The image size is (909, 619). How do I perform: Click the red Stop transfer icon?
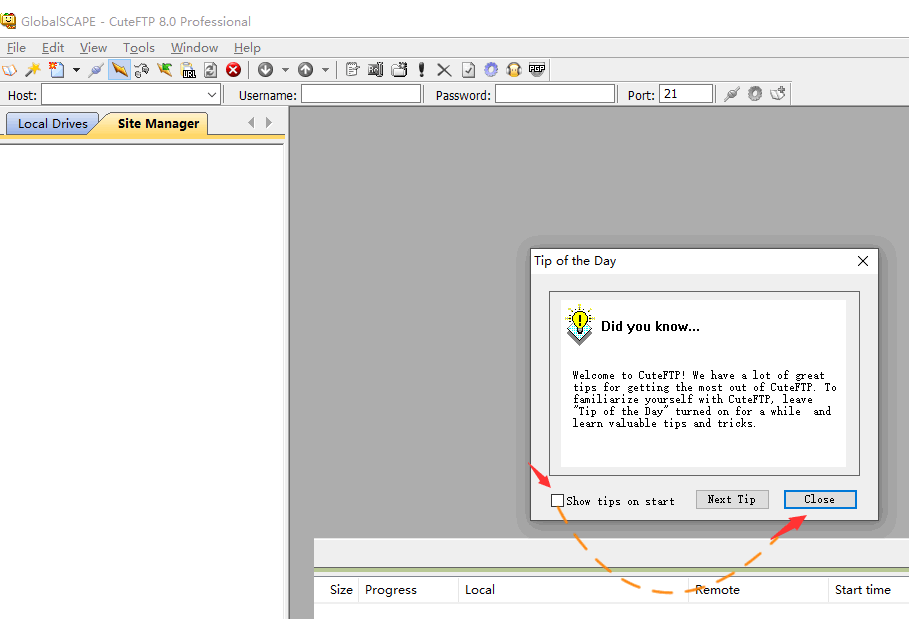233,70
